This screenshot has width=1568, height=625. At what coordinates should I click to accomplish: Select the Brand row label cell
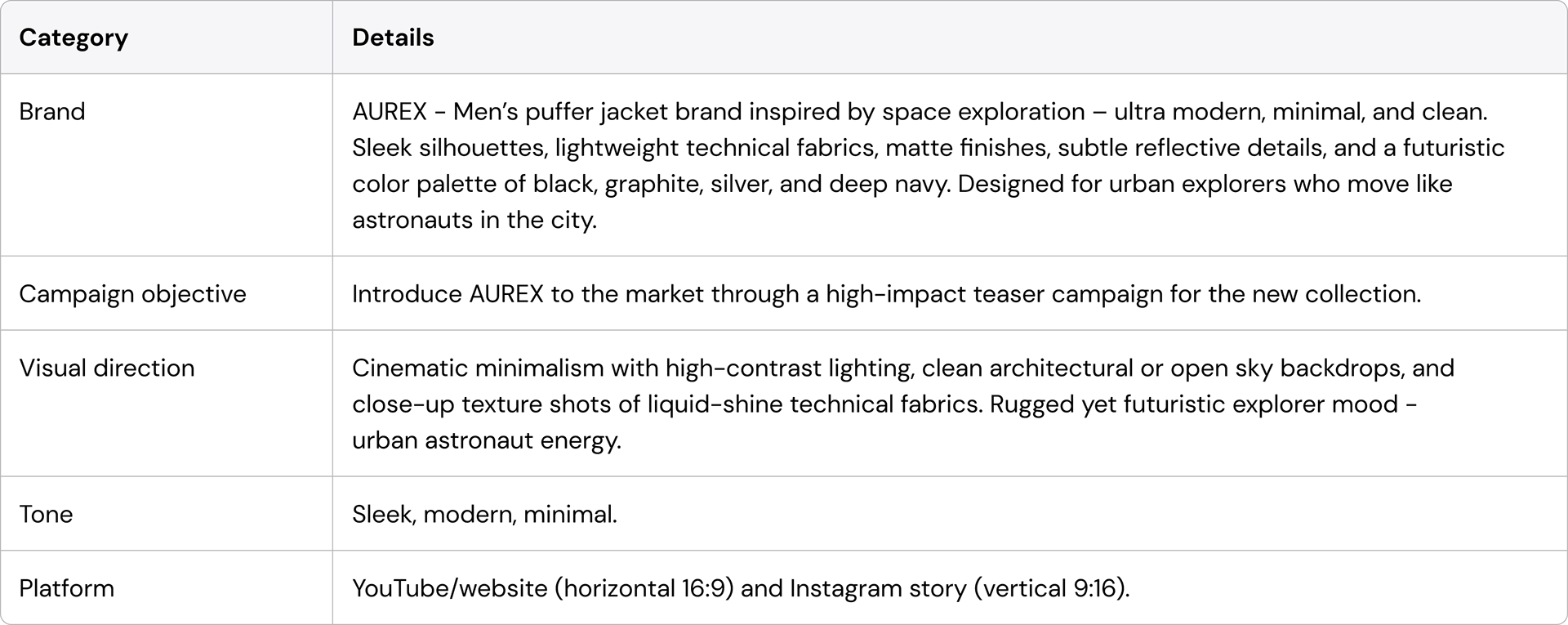[52, 111]
